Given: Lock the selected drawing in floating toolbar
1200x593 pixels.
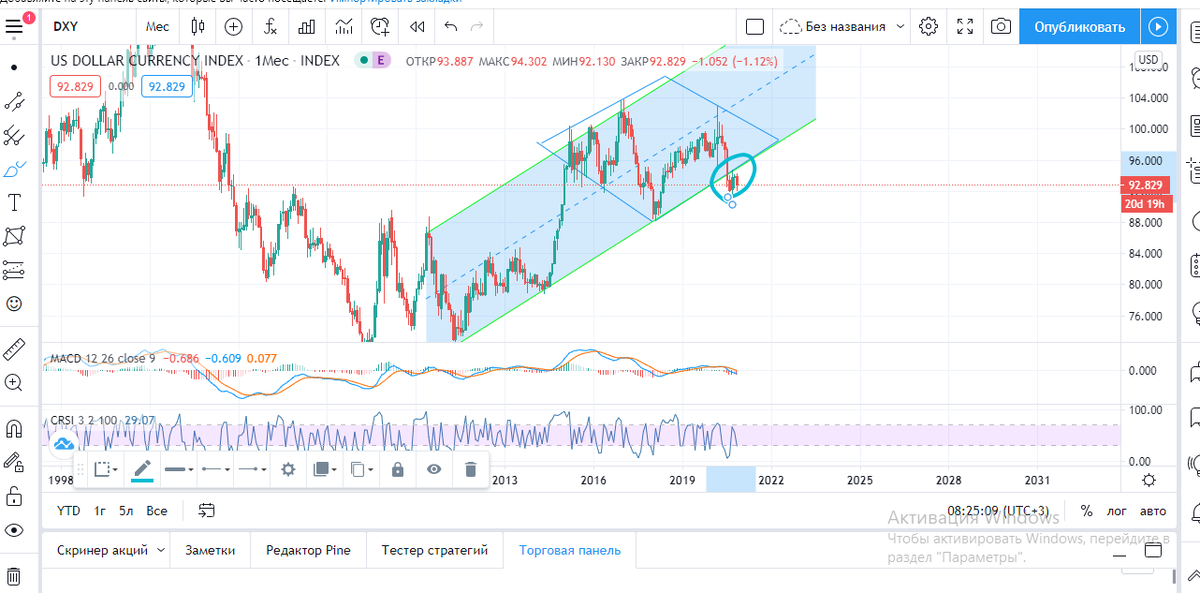Looking at the screenshot, I should click(398, 469).
